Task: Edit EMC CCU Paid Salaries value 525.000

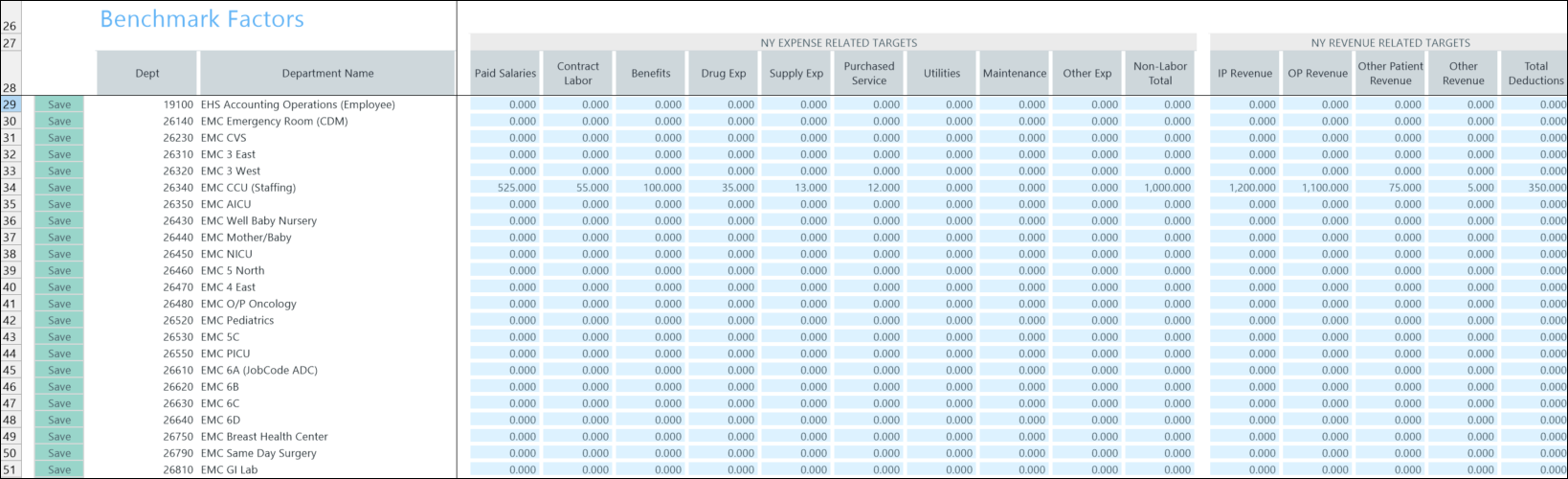Action: tap(505, 188)
